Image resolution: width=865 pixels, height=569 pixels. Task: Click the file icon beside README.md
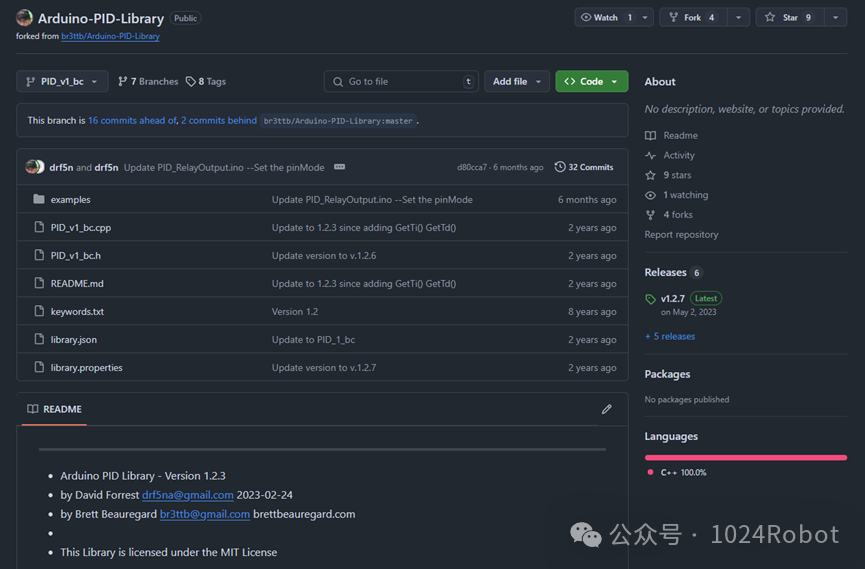coord(39,283)
